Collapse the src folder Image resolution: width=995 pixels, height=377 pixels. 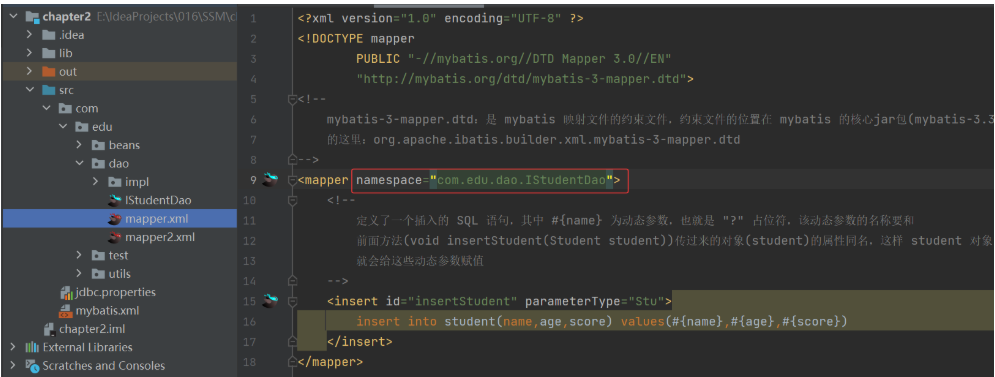tap(30, 90)
